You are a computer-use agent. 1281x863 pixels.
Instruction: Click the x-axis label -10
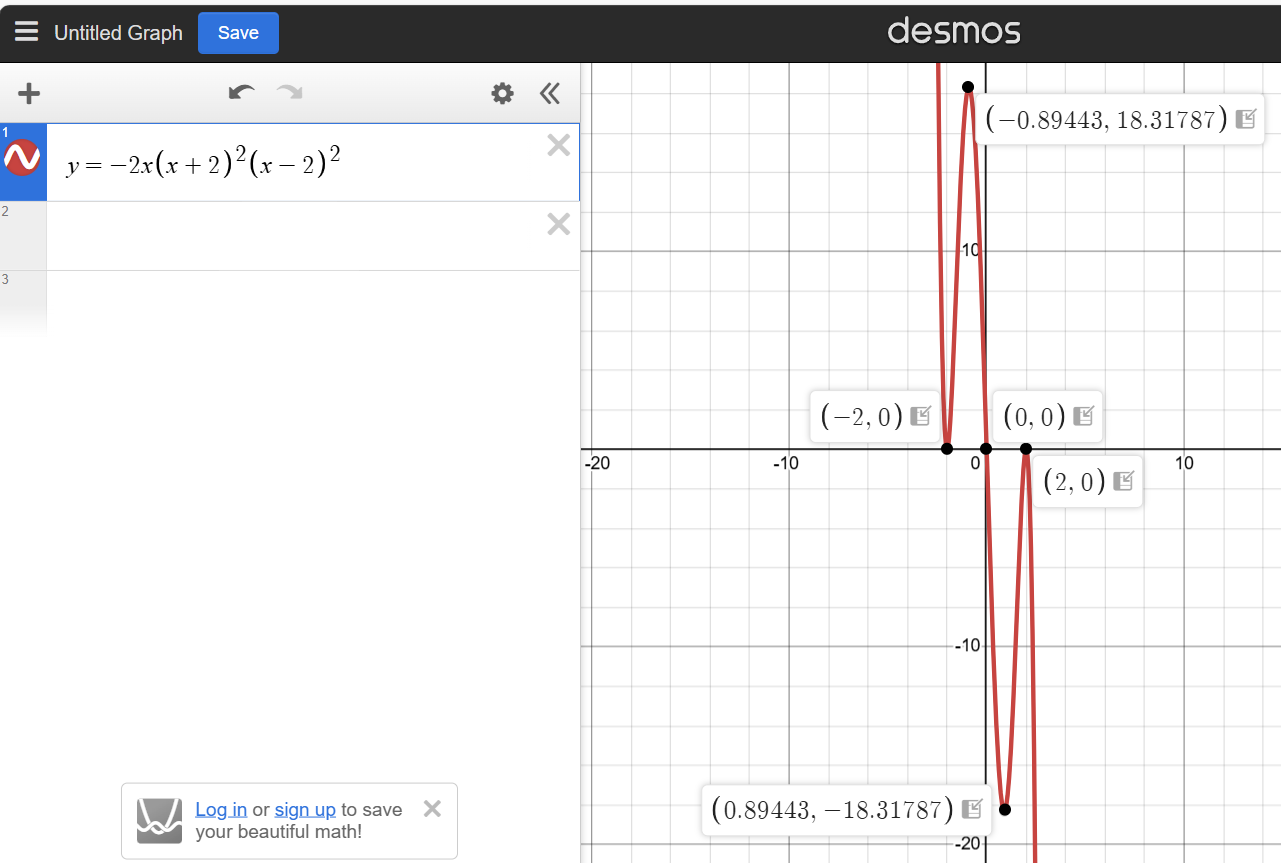point(786,464)
